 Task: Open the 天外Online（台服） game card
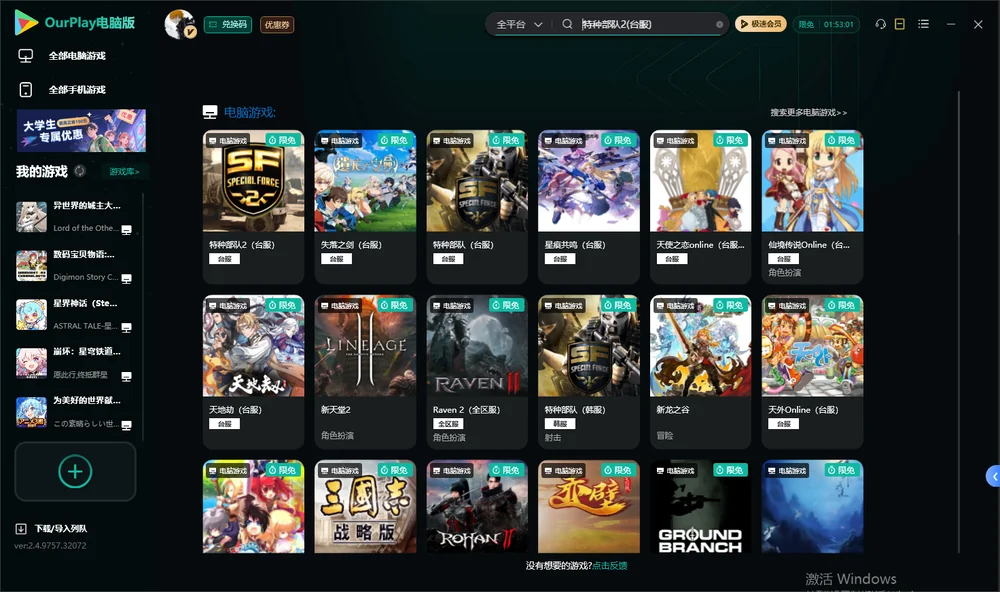pos(812,372)
